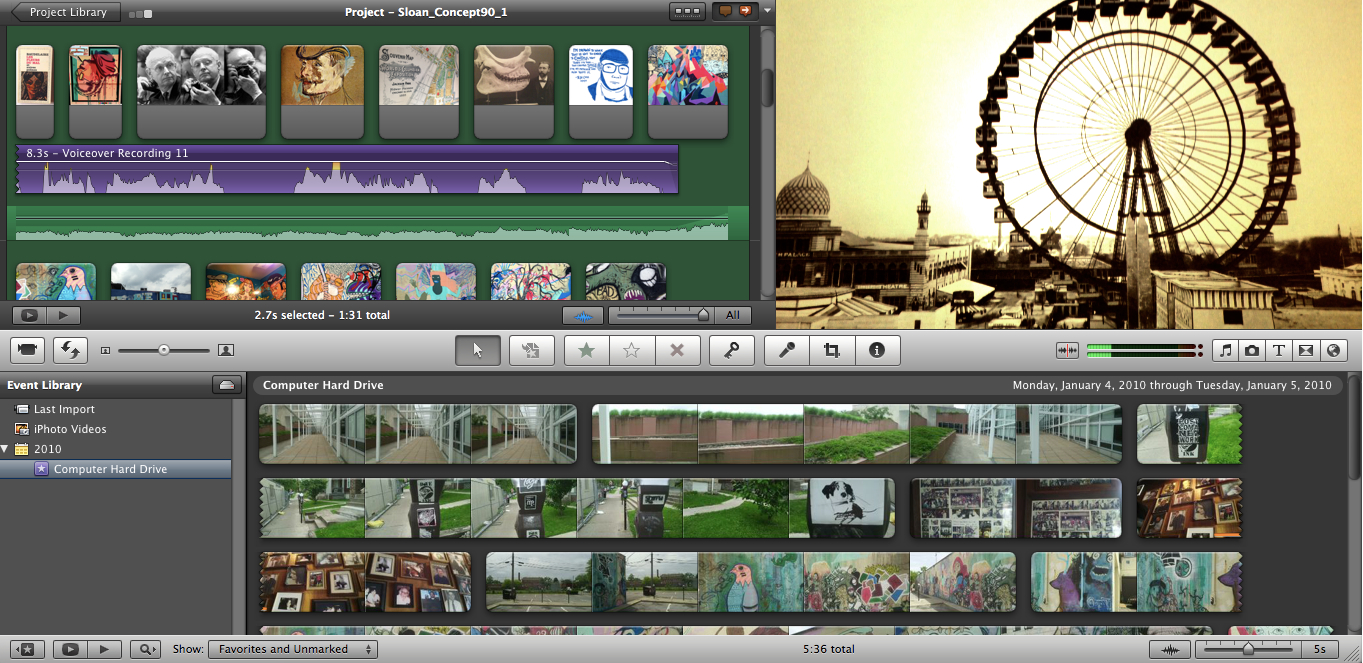Open the camera import window
1363x663 pixels.
28,350
